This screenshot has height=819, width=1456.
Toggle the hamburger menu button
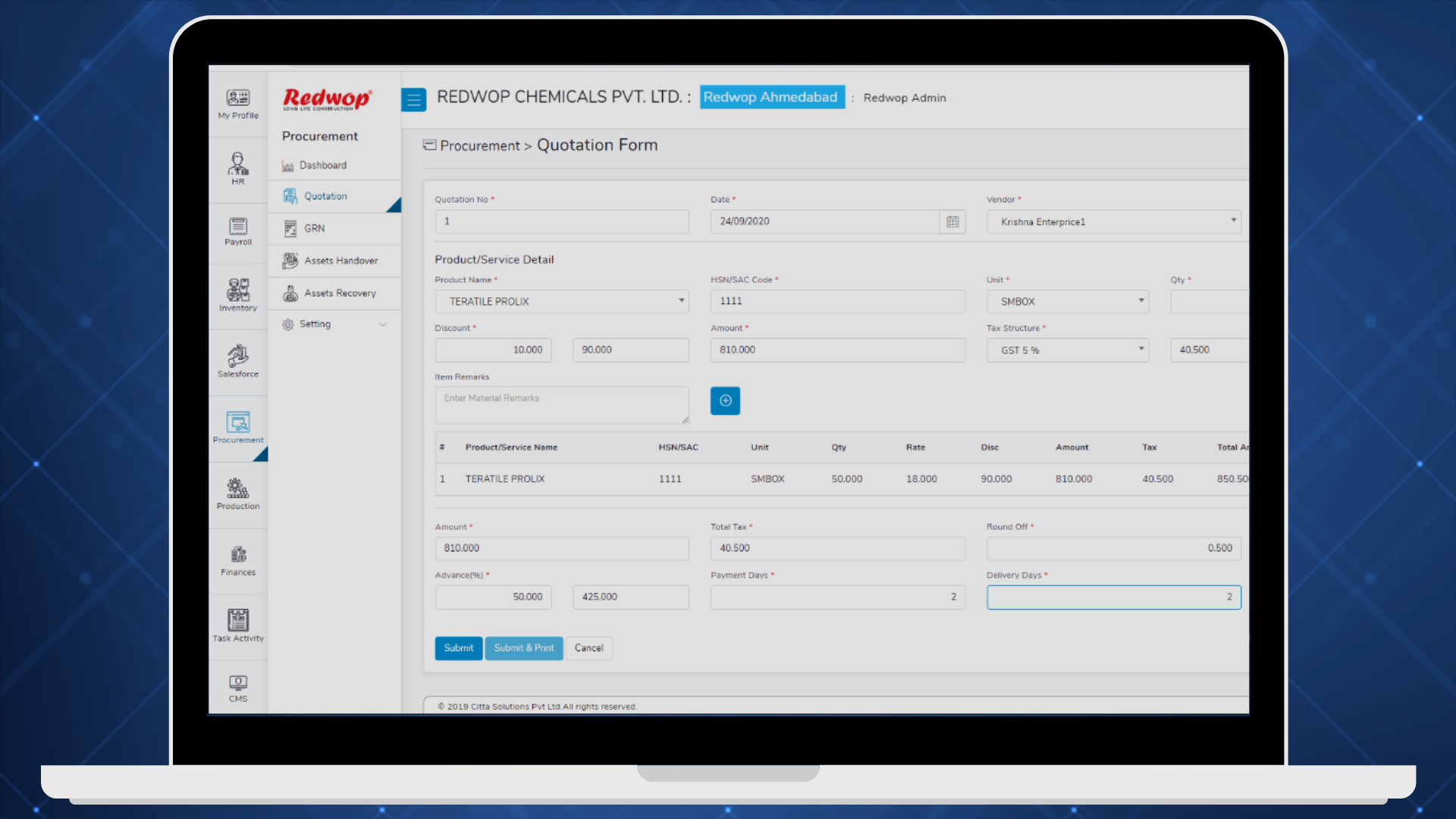pos(414,99)
